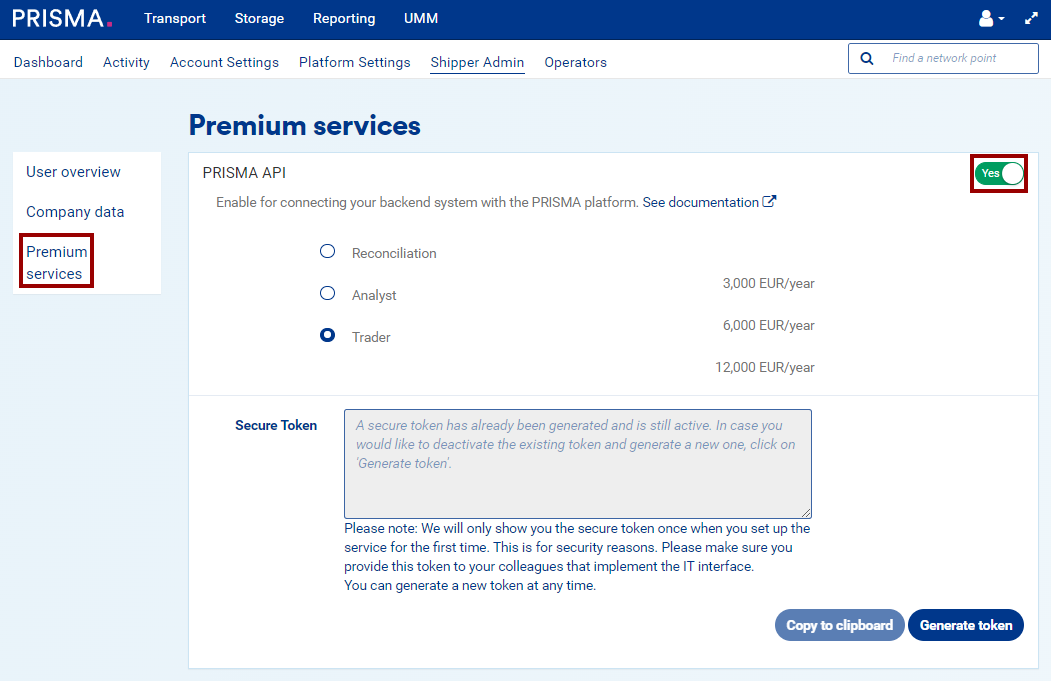Select the Analyst radio option
The image size is (1051, 681).
point(327,294)
